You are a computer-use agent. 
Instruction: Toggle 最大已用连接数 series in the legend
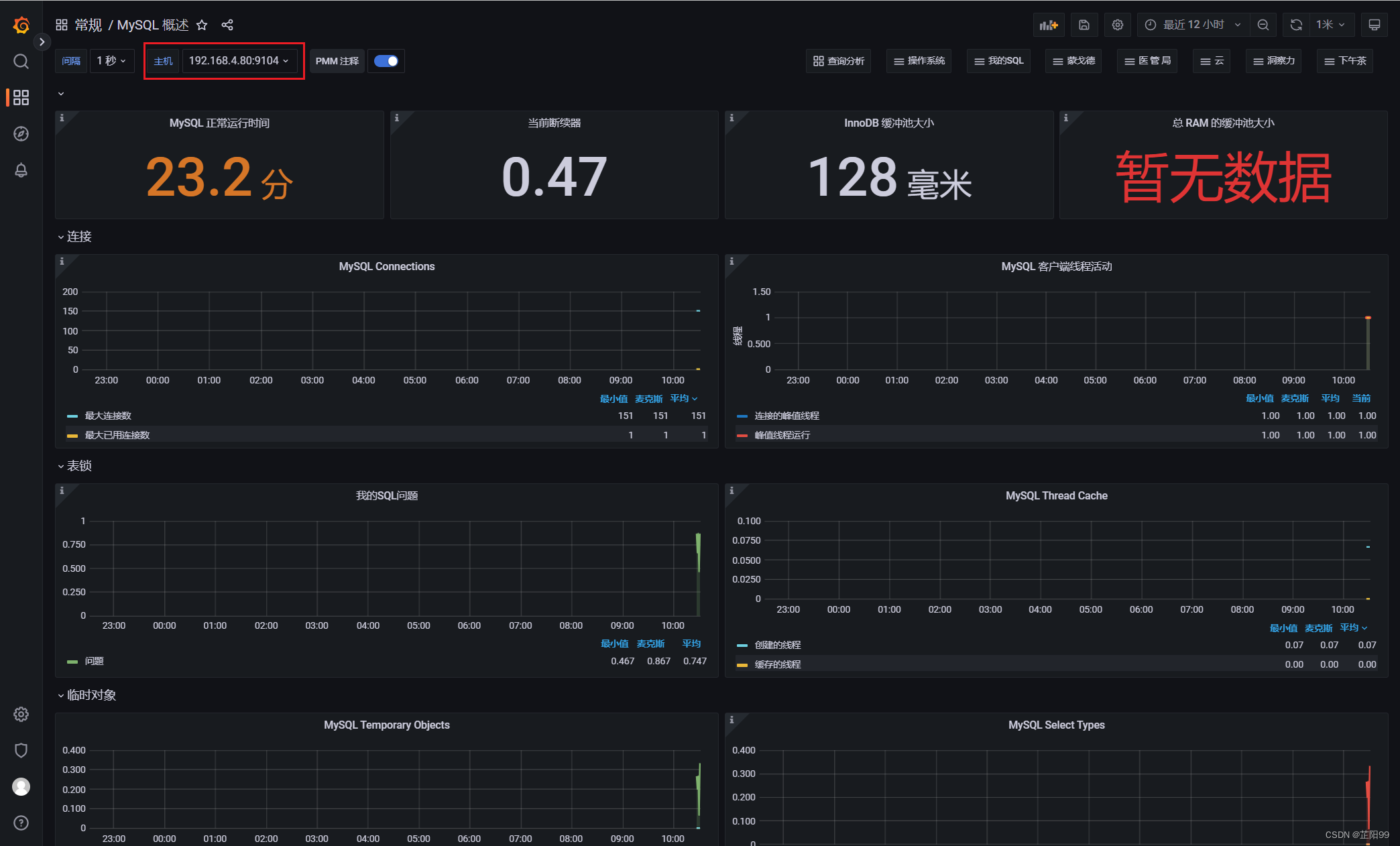pos(117,435)
